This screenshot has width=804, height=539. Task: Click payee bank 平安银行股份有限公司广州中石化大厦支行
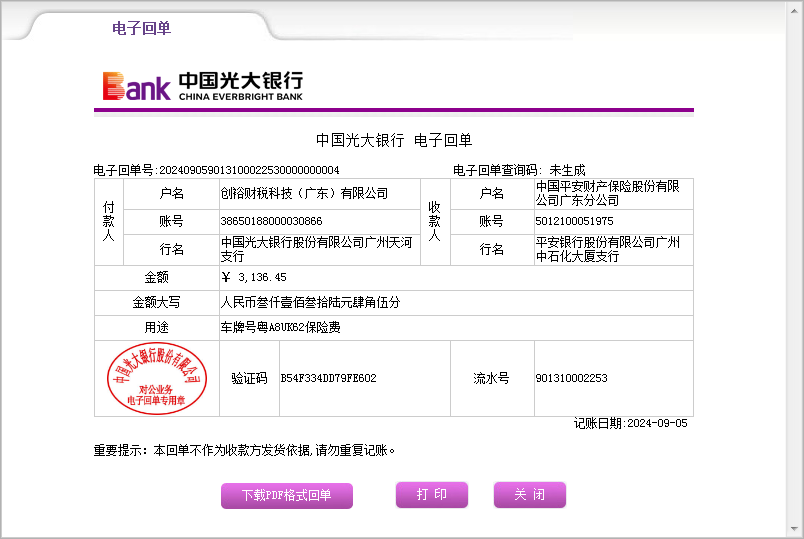point(608,249)
